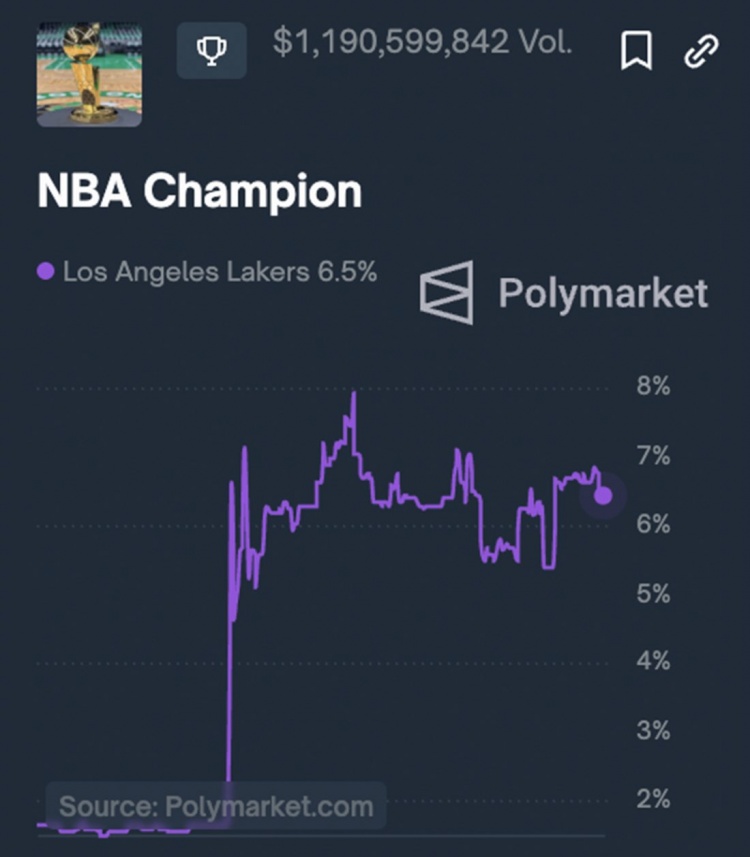Copy the market link via chain icon
750x857 pixels.
click(701, 50)
